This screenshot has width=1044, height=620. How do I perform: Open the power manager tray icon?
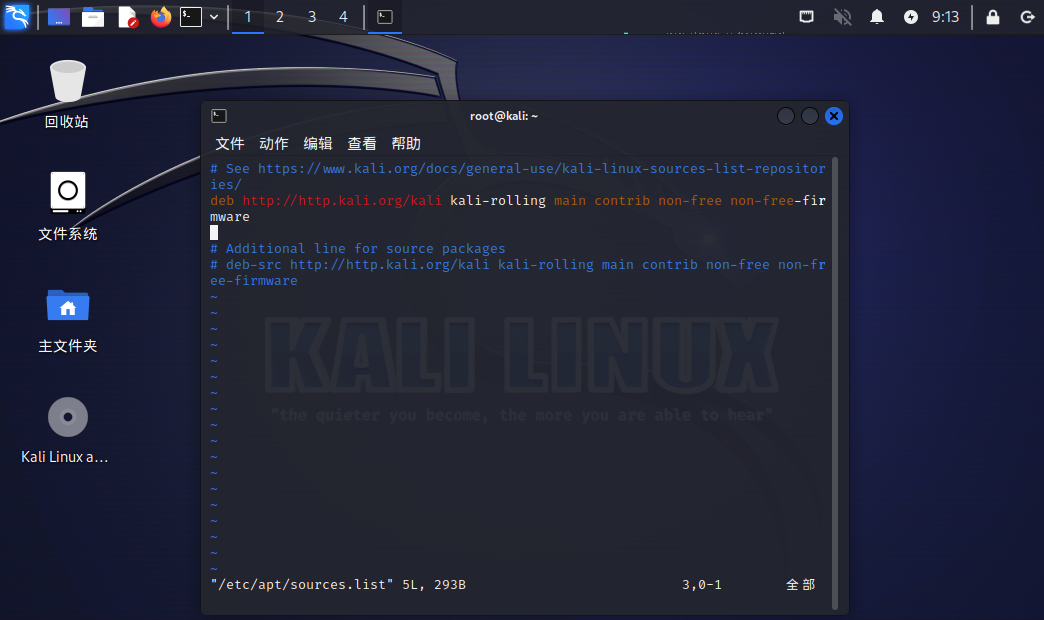[x=911, y=17]
